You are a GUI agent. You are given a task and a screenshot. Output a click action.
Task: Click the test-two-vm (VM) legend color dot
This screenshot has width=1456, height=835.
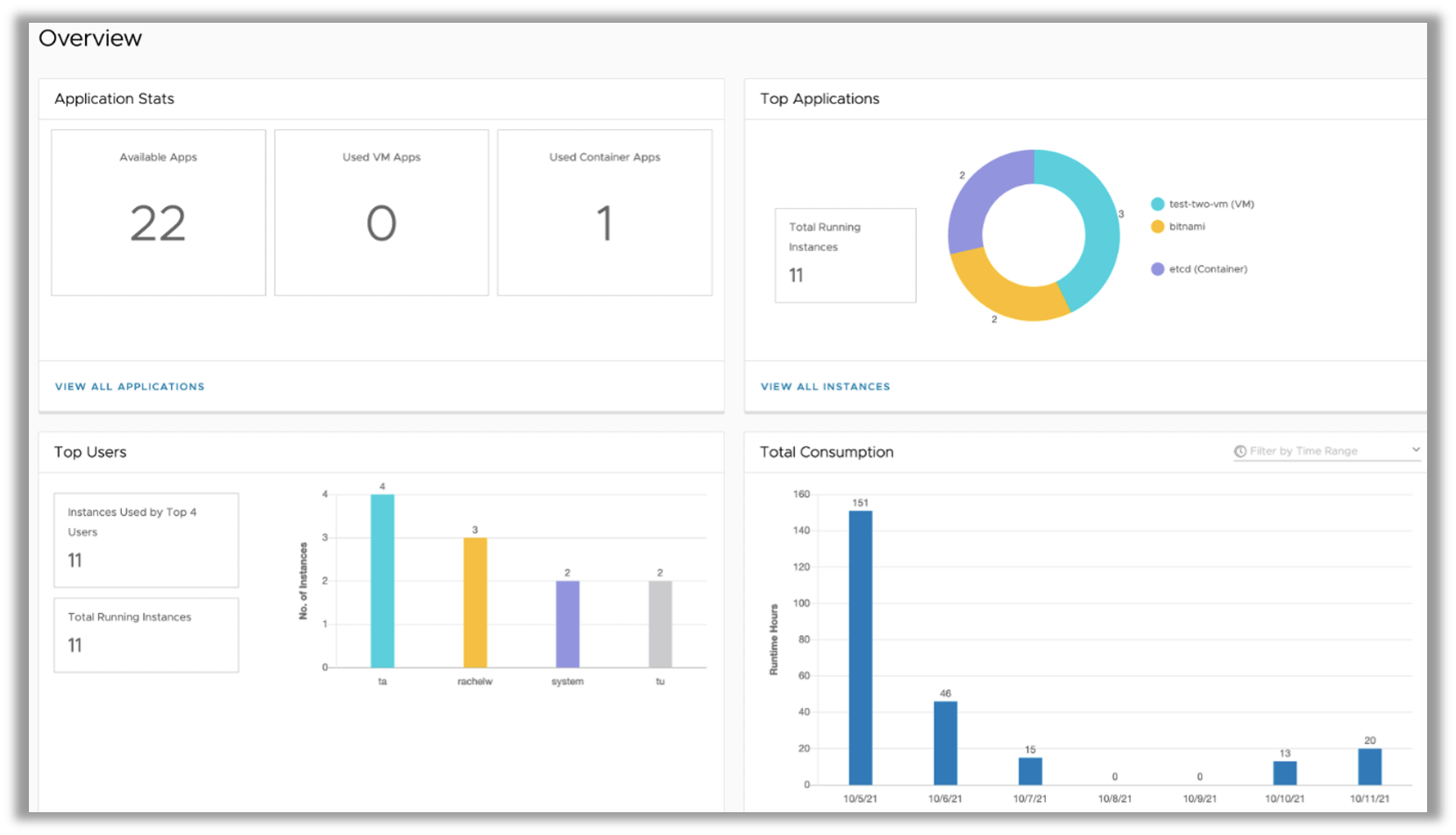click(1157, 204)
